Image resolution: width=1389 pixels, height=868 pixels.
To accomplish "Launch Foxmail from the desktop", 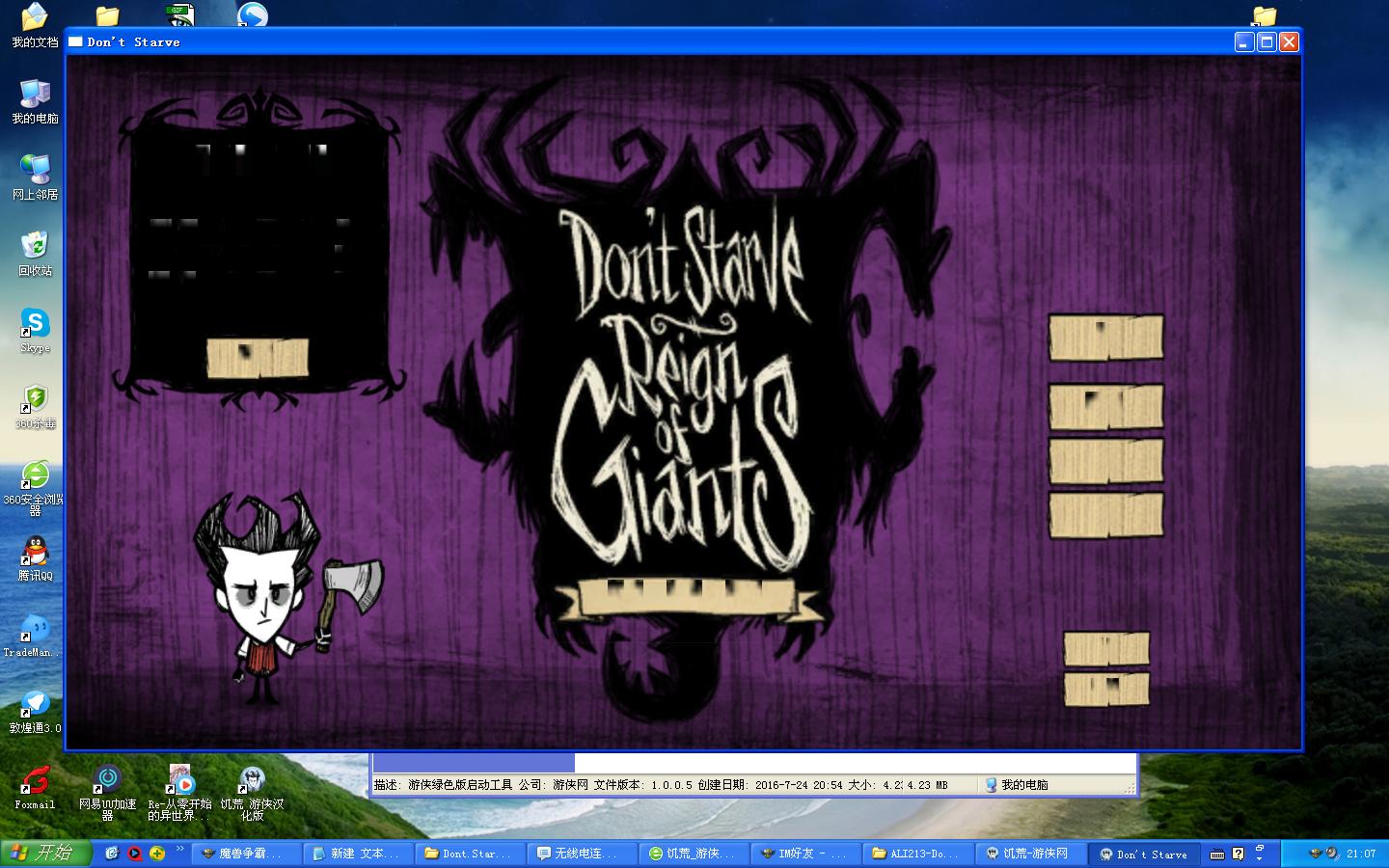I will [x=35, y=788].
